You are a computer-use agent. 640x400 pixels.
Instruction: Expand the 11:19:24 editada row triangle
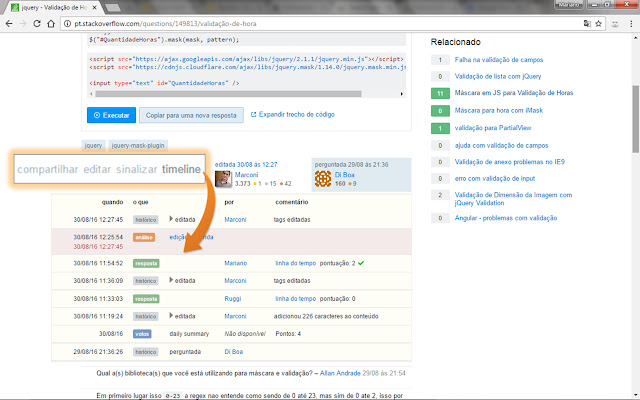tap(171, 316)
